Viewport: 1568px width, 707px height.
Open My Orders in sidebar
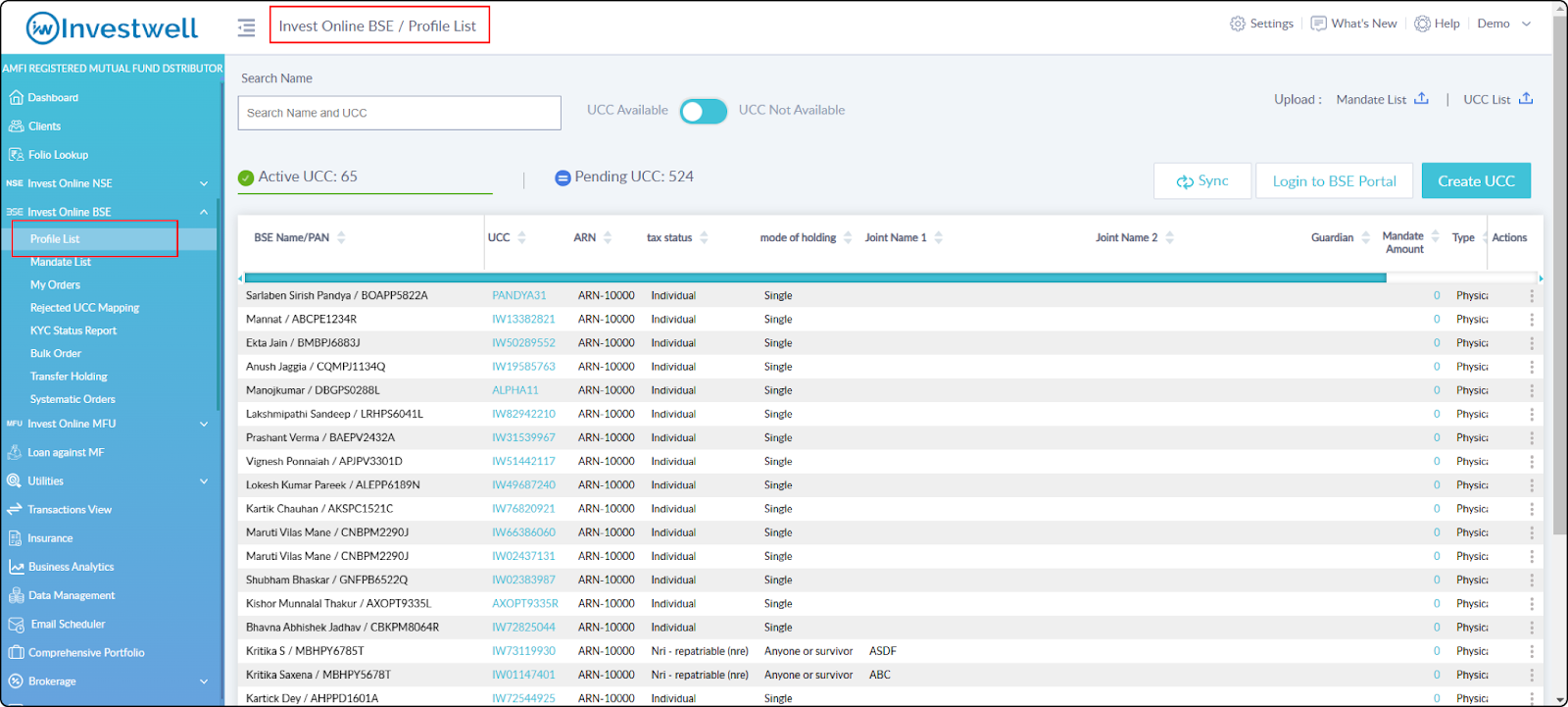pyautogui.click(x=55, y=284)
